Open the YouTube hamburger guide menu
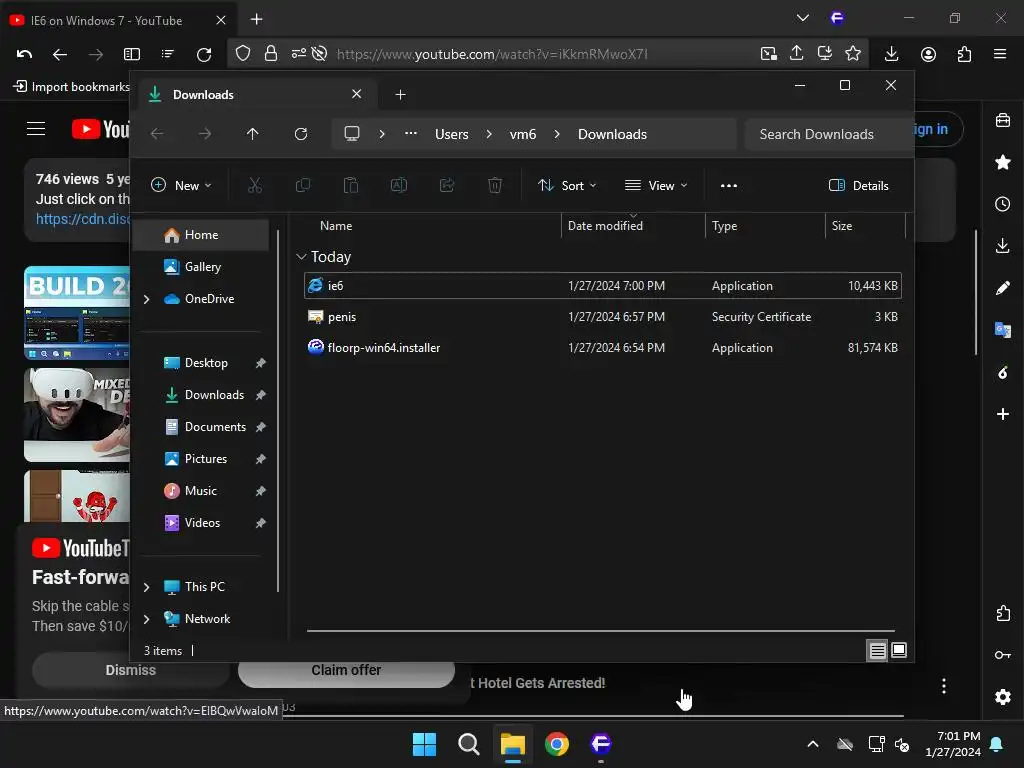Screen dimensions: 1024x768 click(x=36, y=129)
